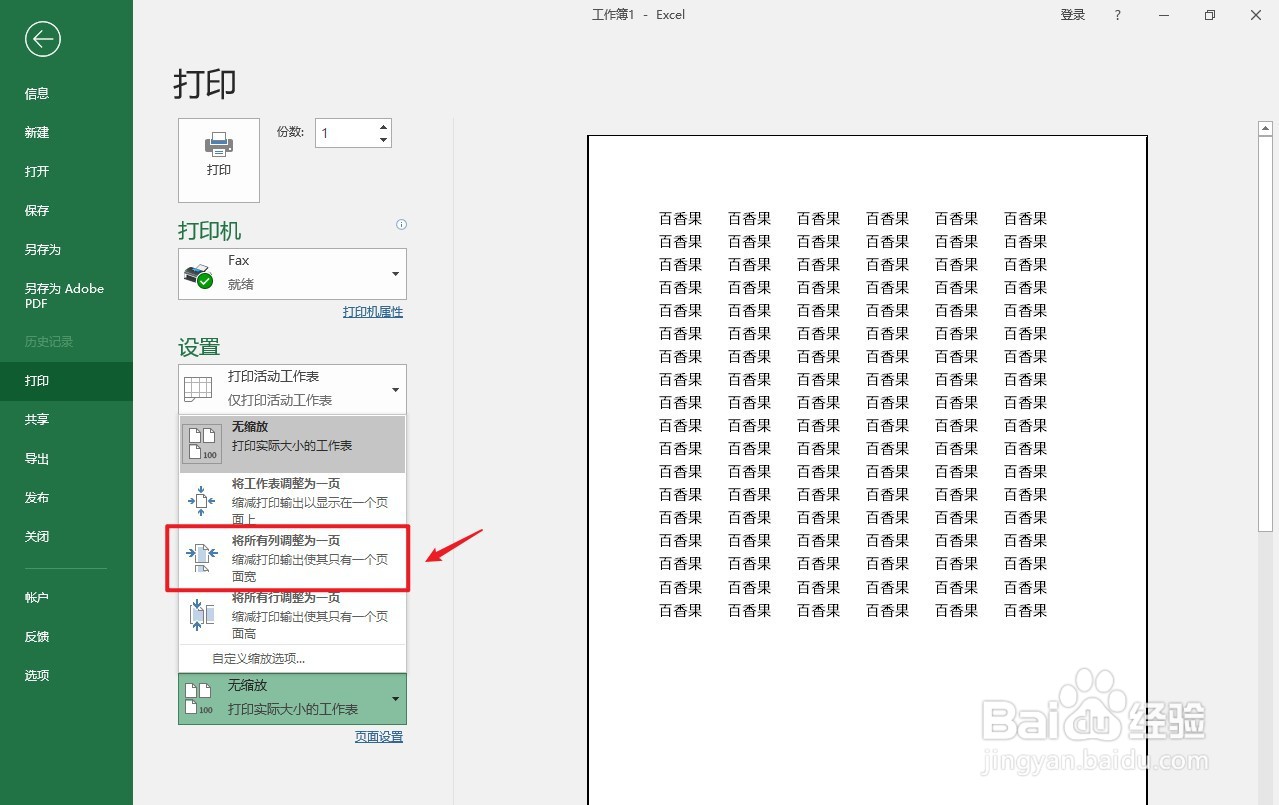Click the big 打印 print icon button
This screenshot has width=1279, height=805.
[x=218, y=160]
